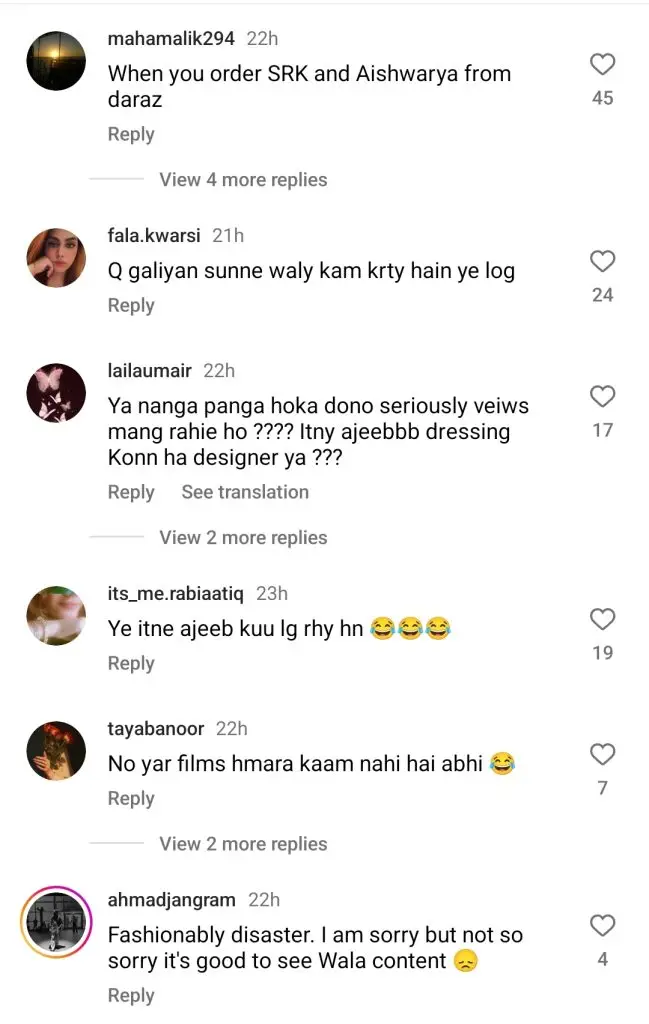649x1024 pixels.
Task: Reply to ahmadjangram's fashion comment
Action: coord(131,995)
